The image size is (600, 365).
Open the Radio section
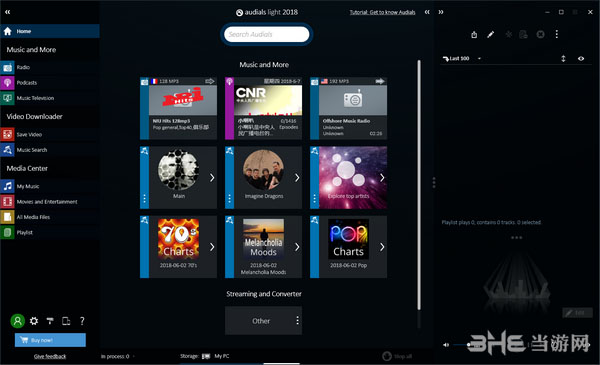tap(50, 67)
